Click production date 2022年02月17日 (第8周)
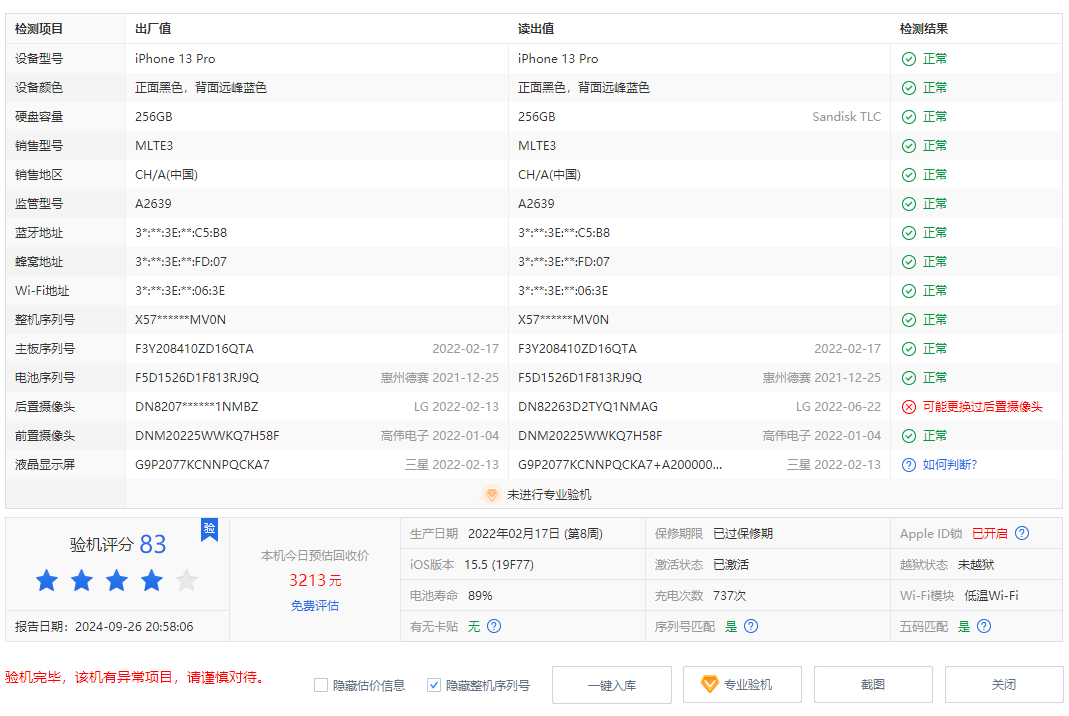The image size is (1069, 716). coord(535,533)
